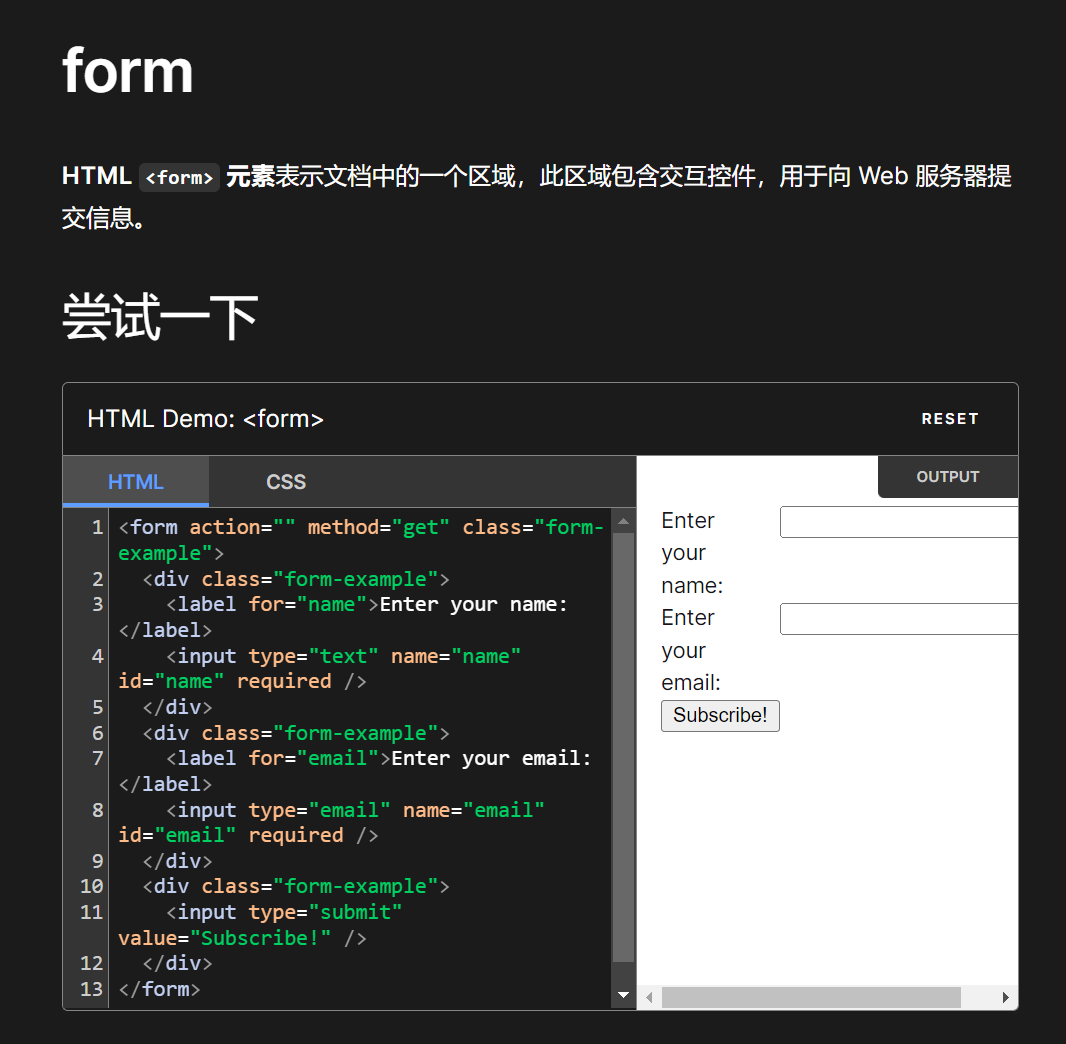This screenshot has width=1066, height=1044.
Task: Click line number 1 in the code gutter
Action: tap(96, 527)
